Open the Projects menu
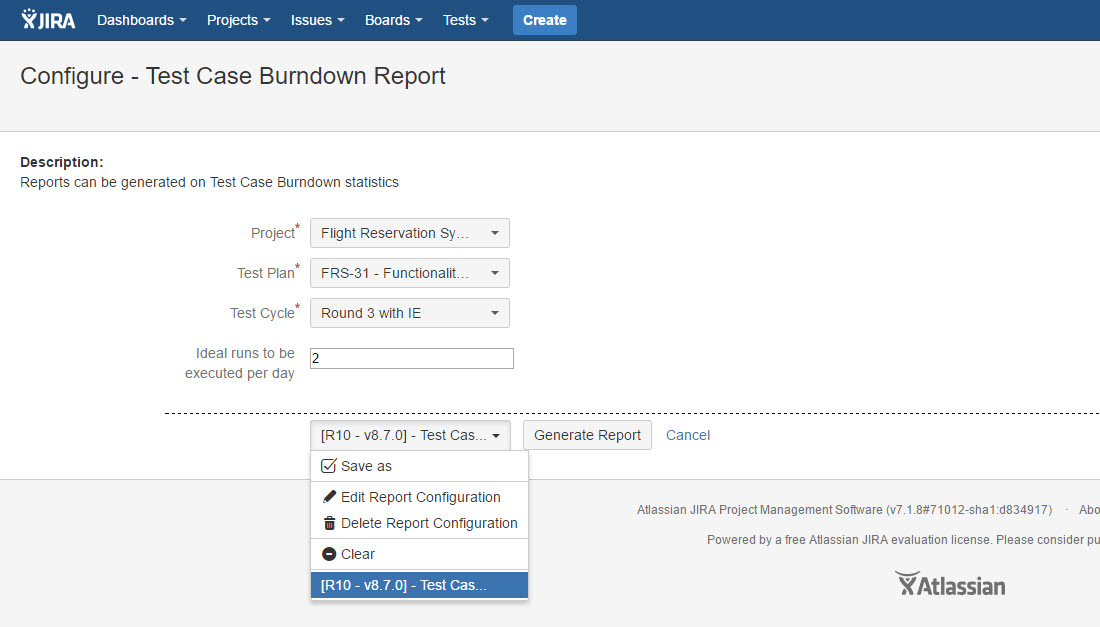The width and height of the screenshot is (1100, 627). pyautogui.click(x=238, y=20)
